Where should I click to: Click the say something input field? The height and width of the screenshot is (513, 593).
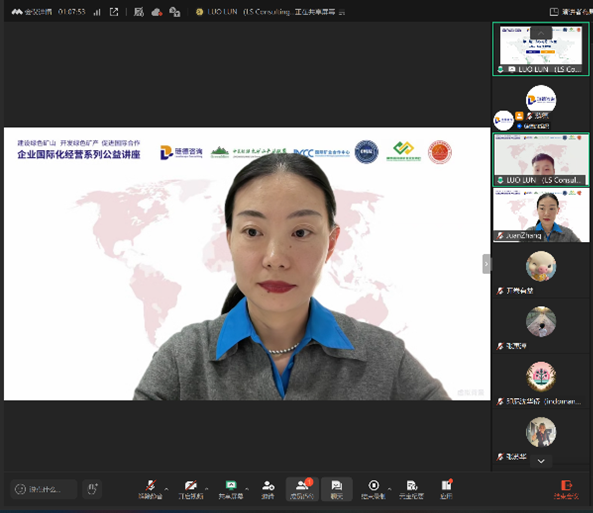point(44,489)
